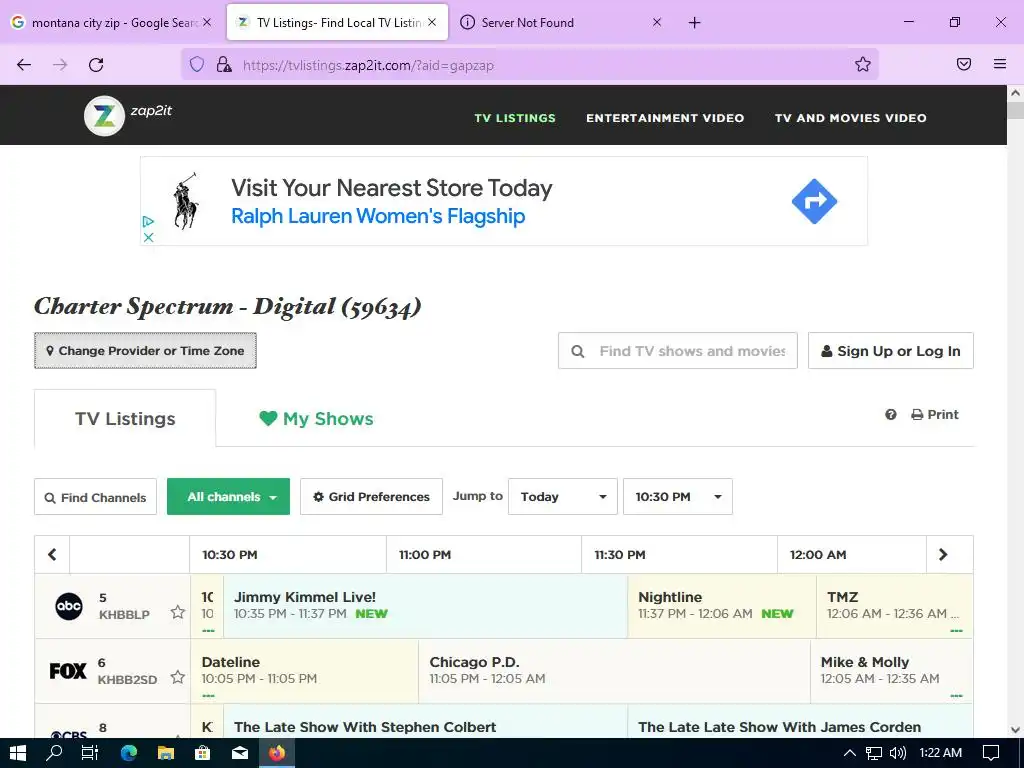Click the browser URL address bar
Viewport: 1024px width, 768px height.
point(529,64)
